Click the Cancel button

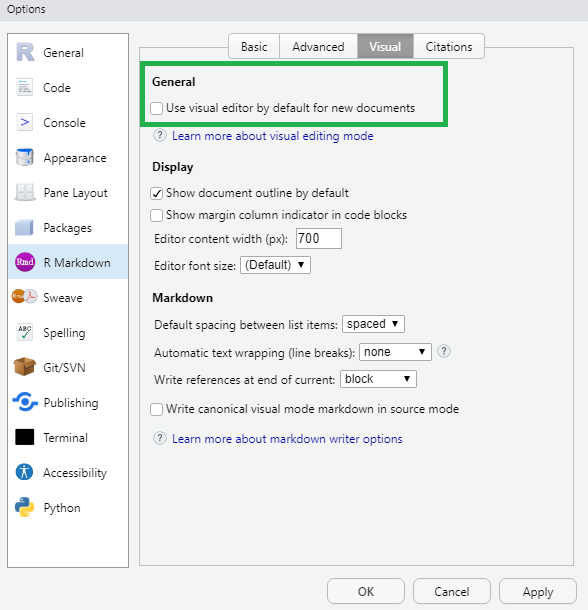452,591
